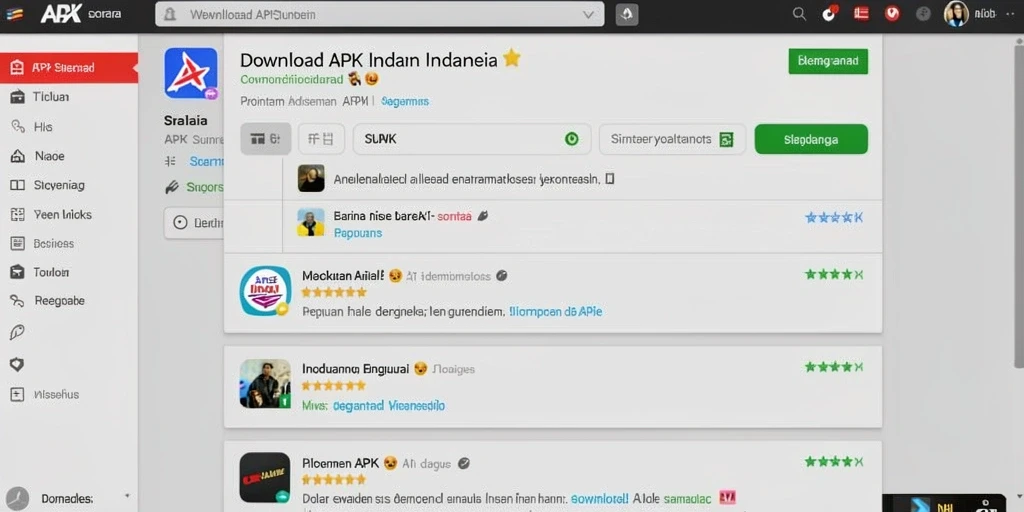Click the sownilotel link in bottom card
This screenshot has width=1024, height=512.
pyautogui.click(x=600, y=499)
